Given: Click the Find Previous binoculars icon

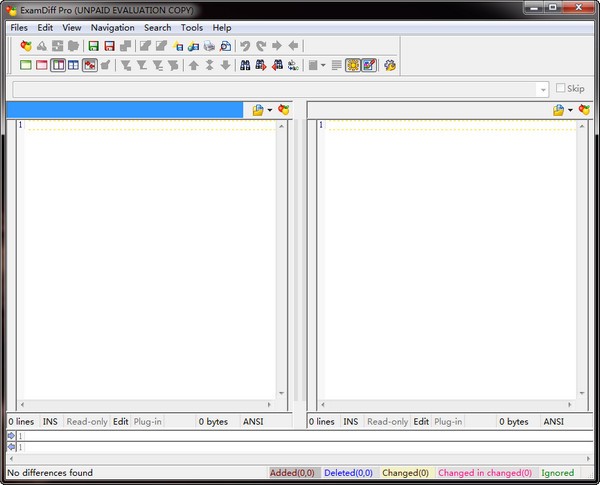Looking at the screenshot, I should [277, 65].
